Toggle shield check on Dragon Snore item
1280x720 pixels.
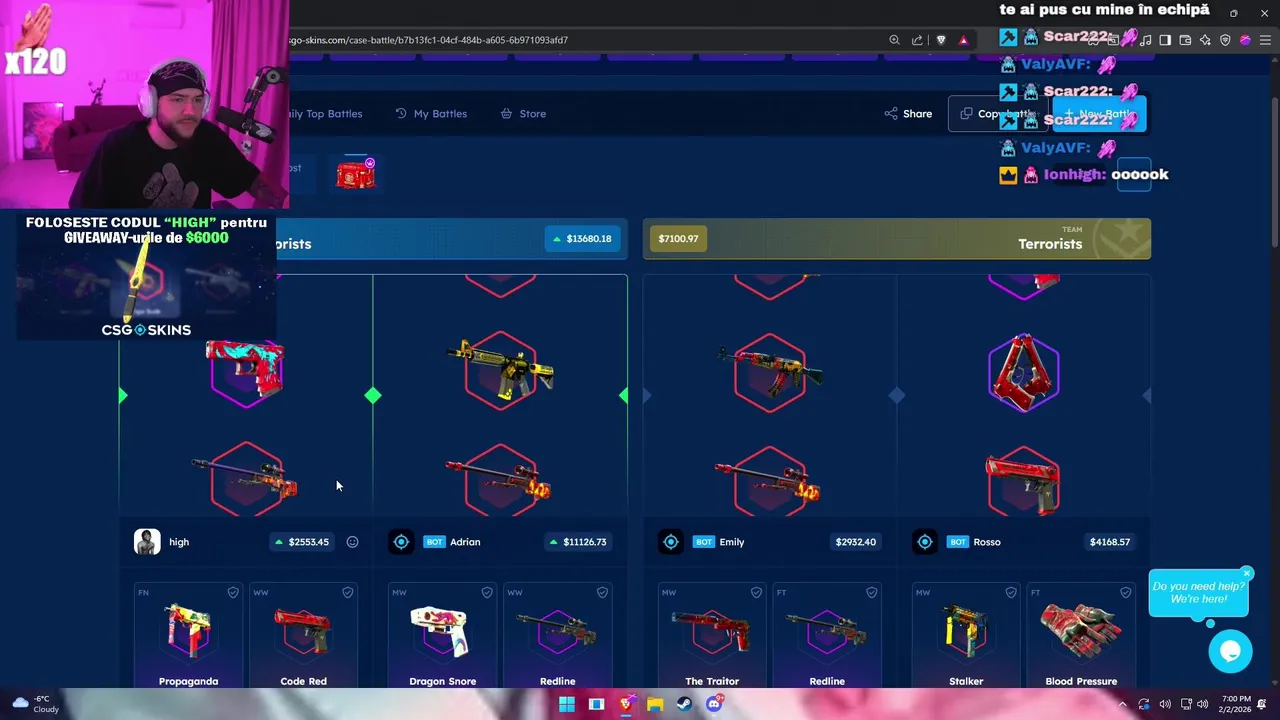pyautogui.click(x=487, y=593)
